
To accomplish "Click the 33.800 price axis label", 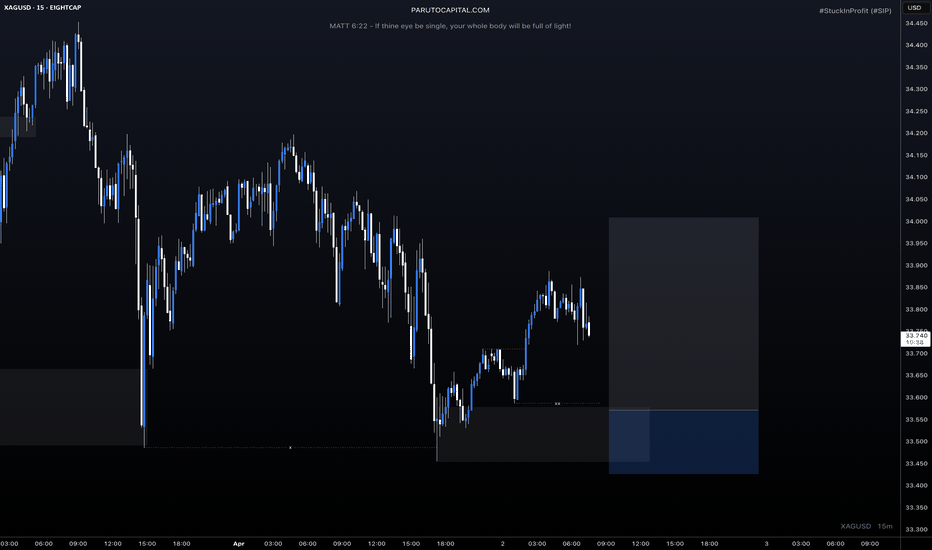I will [916, 309].
